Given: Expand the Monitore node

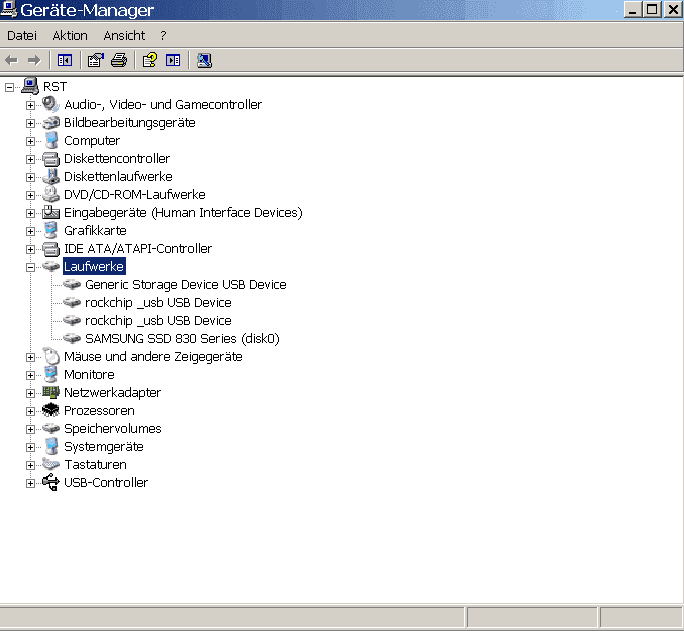Looking at the screenshot, I should 30,375.
